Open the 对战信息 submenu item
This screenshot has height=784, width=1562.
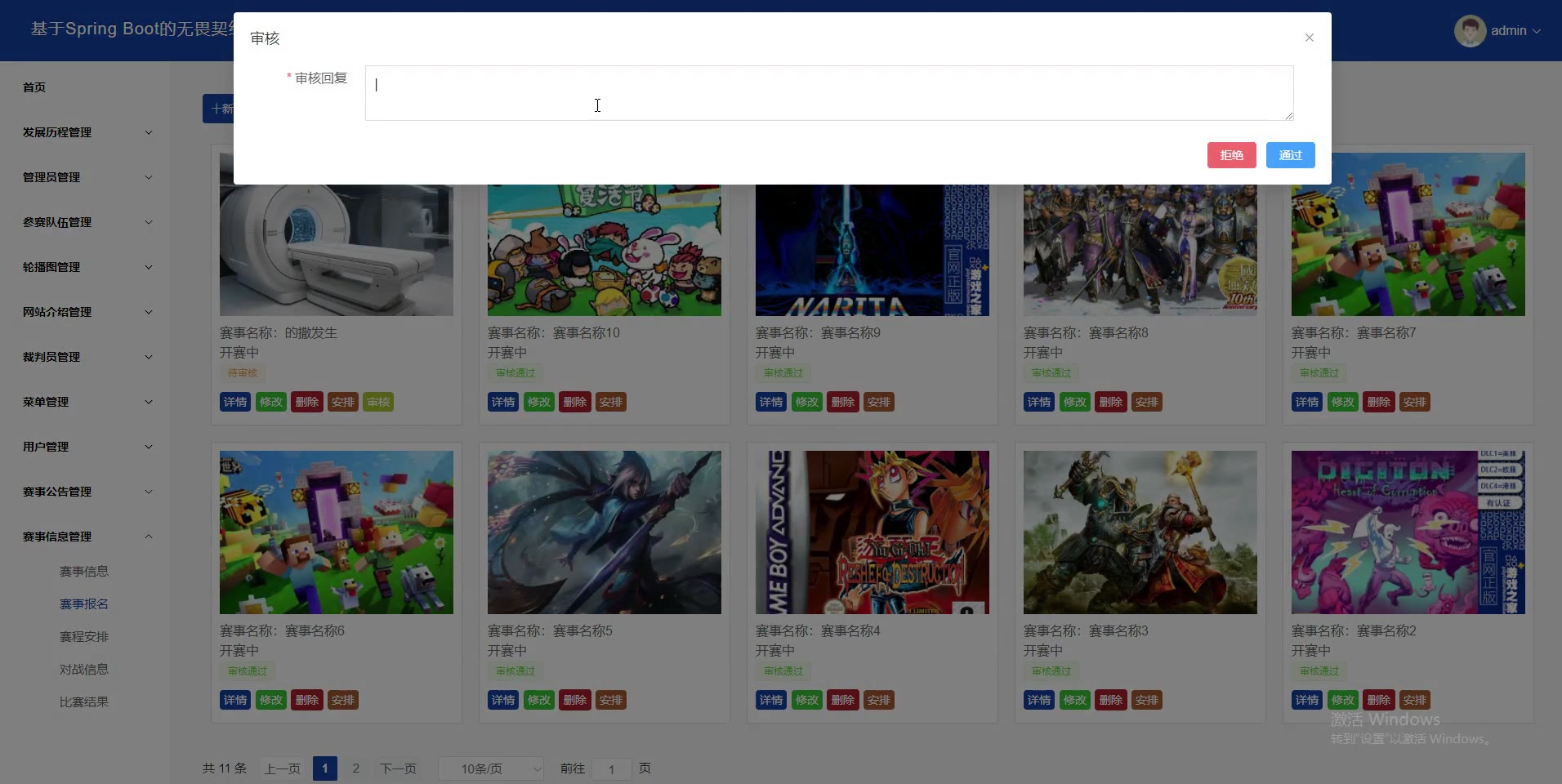pyautogui.click(x=84, y=670)
